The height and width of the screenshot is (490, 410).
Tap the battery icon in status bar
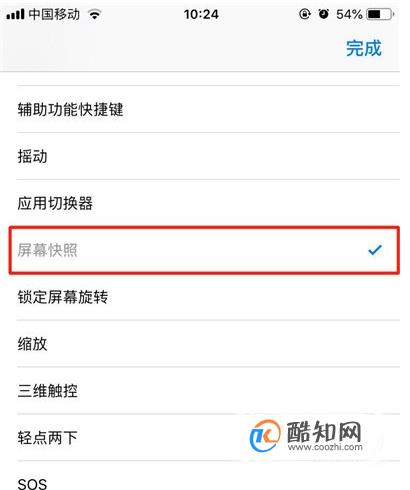[380, 14]
